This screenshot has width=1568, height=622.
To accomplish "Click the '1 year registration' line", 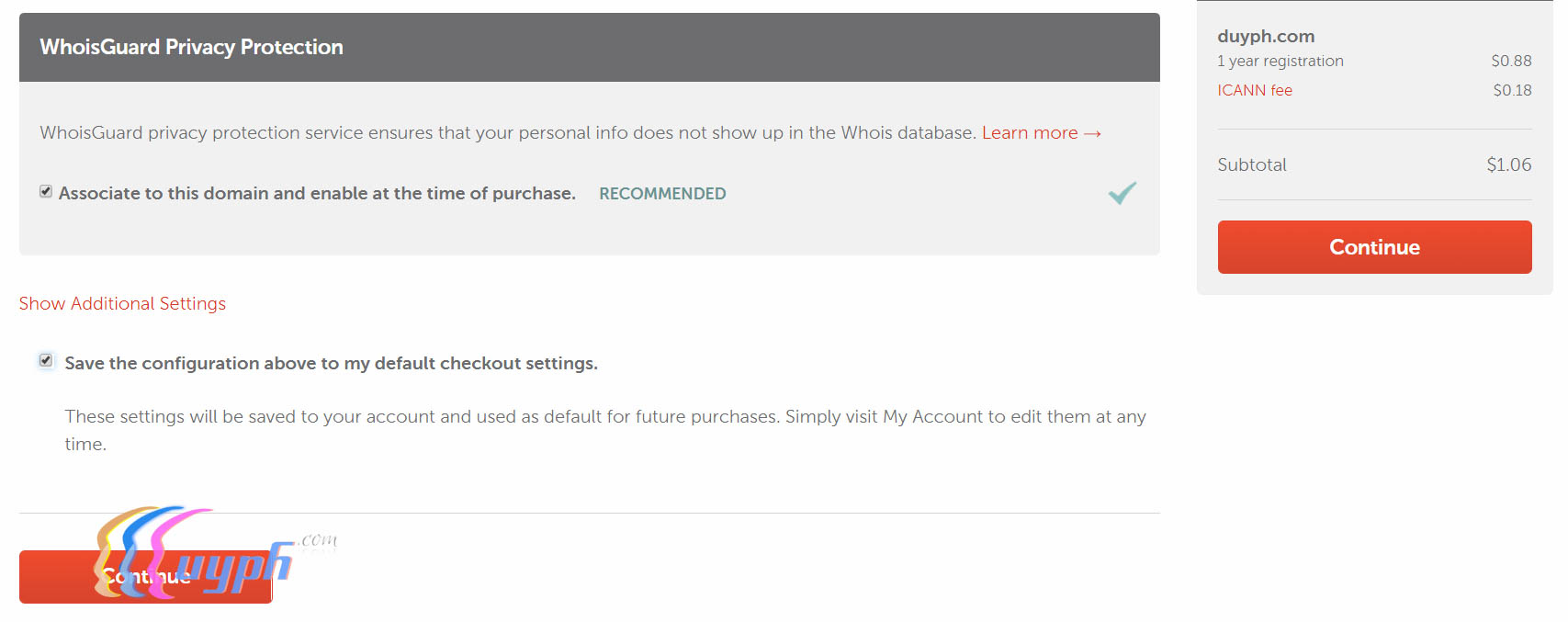I will click(1280, 62).
